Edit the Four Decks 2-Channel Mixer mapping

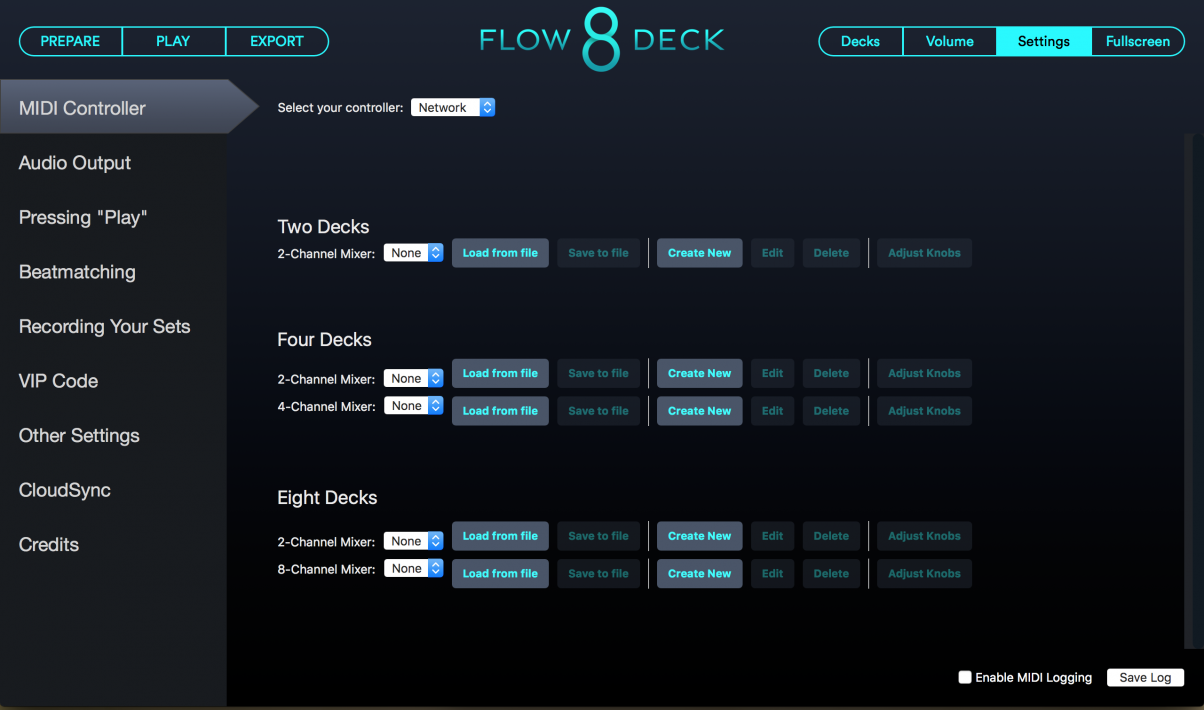click(x=773, y=373)
